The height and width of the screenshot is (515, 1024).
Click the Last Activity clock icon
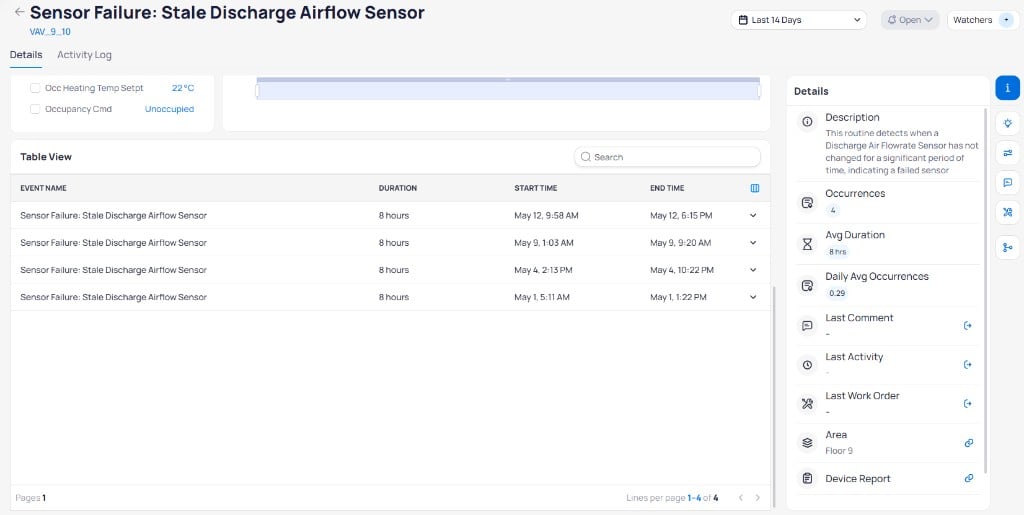coord(807,365)
